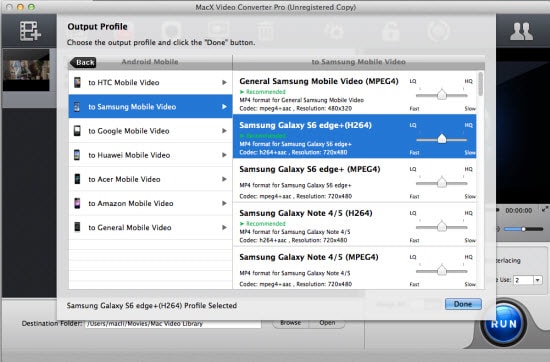This screenshot has height=362, width=550.
Task: Adjust Galaxy S6 edge+ H264 quality slider
Action: pyautogui.click(x=442, y=139)
